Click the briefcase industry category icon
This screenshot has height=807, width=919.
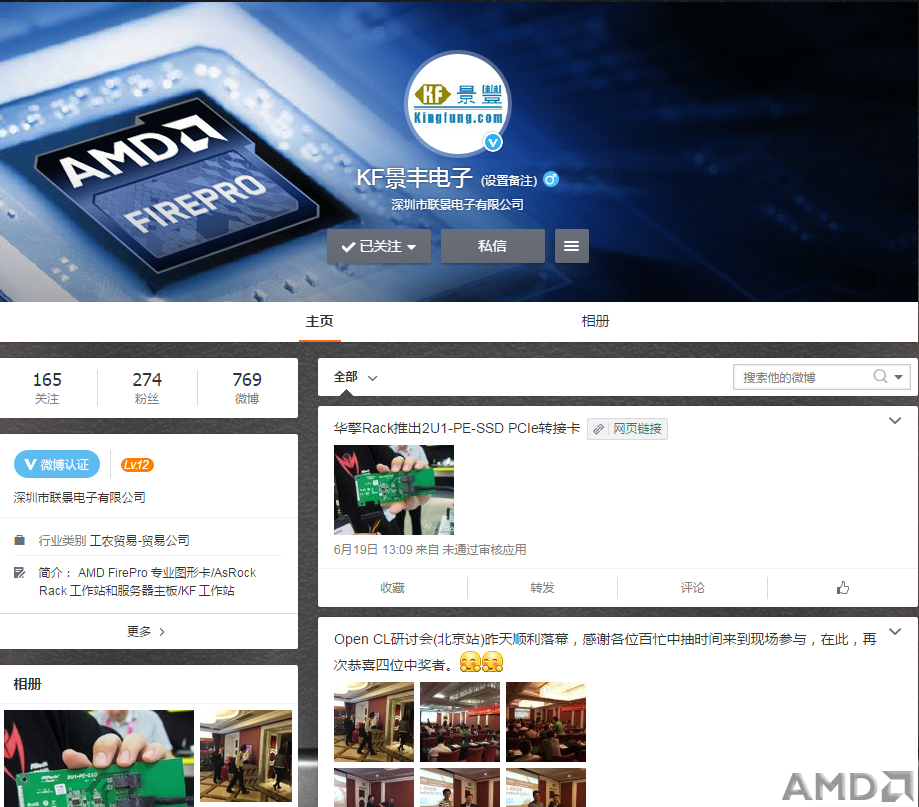(x=19, y=540)
